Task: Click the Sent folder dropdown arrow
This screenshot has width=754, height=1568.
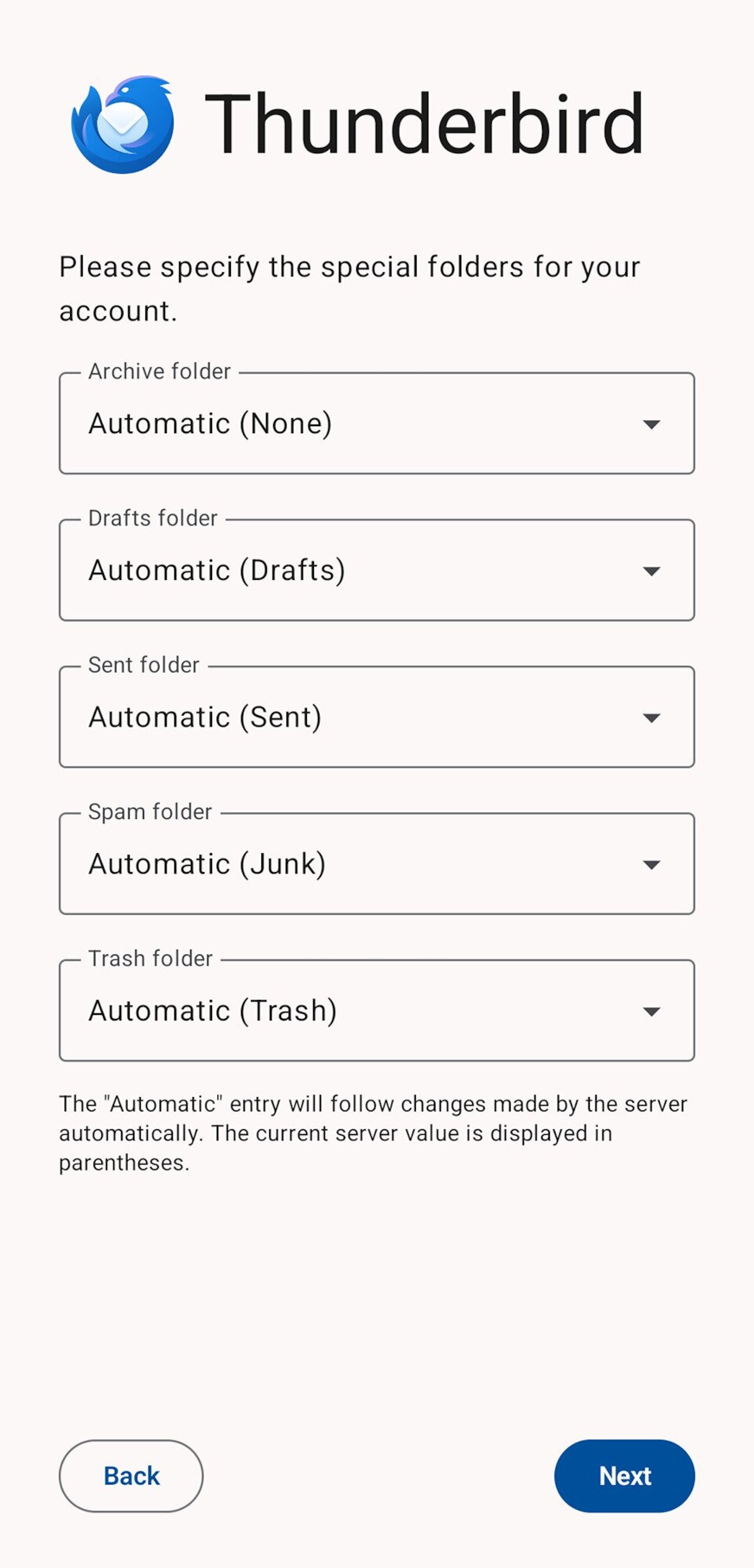Action: (652, 718)
